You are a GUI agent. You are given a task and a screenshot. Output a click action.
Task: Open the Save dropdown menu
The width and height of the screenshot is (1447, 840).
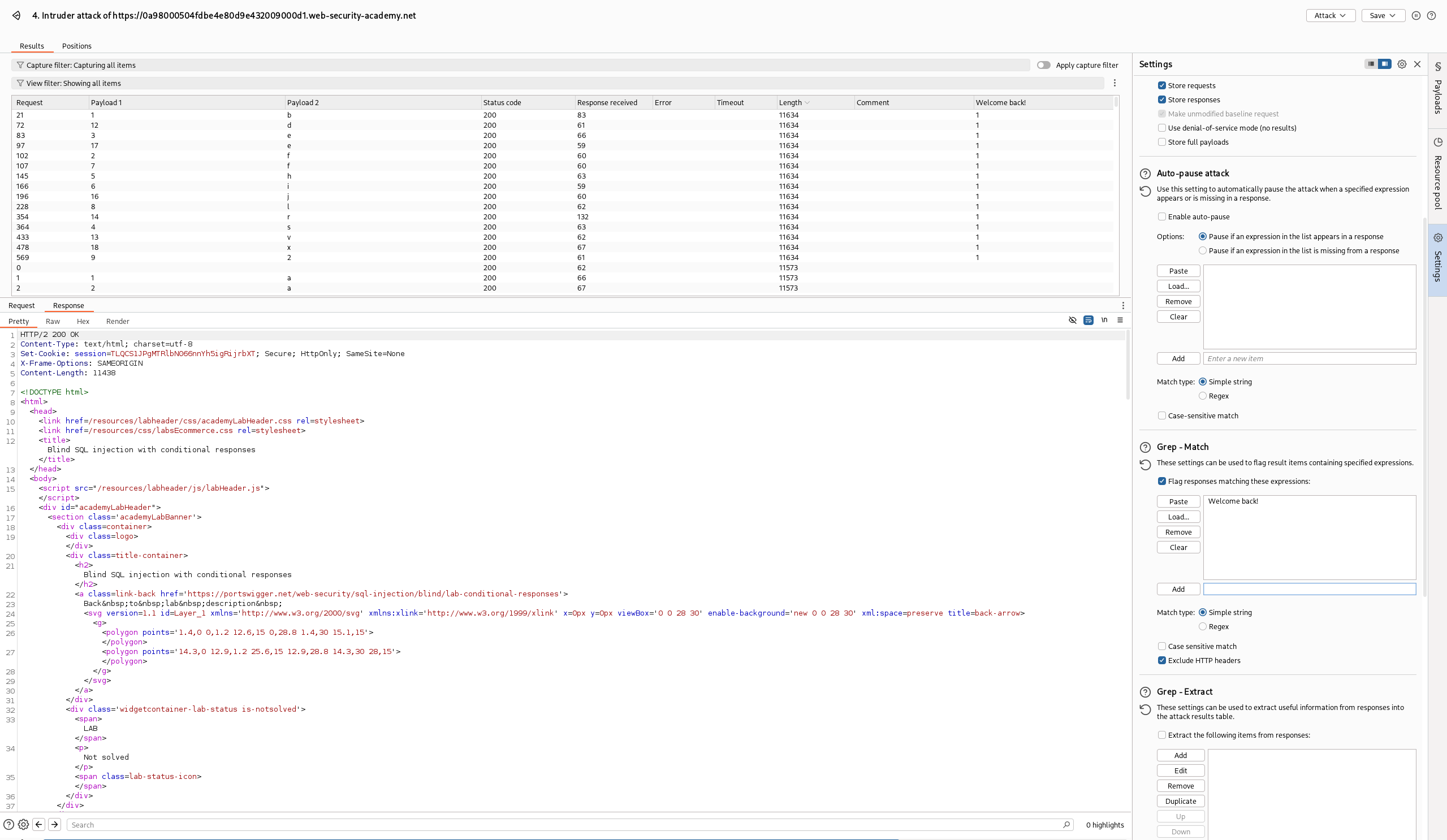tap(1383, 15)
